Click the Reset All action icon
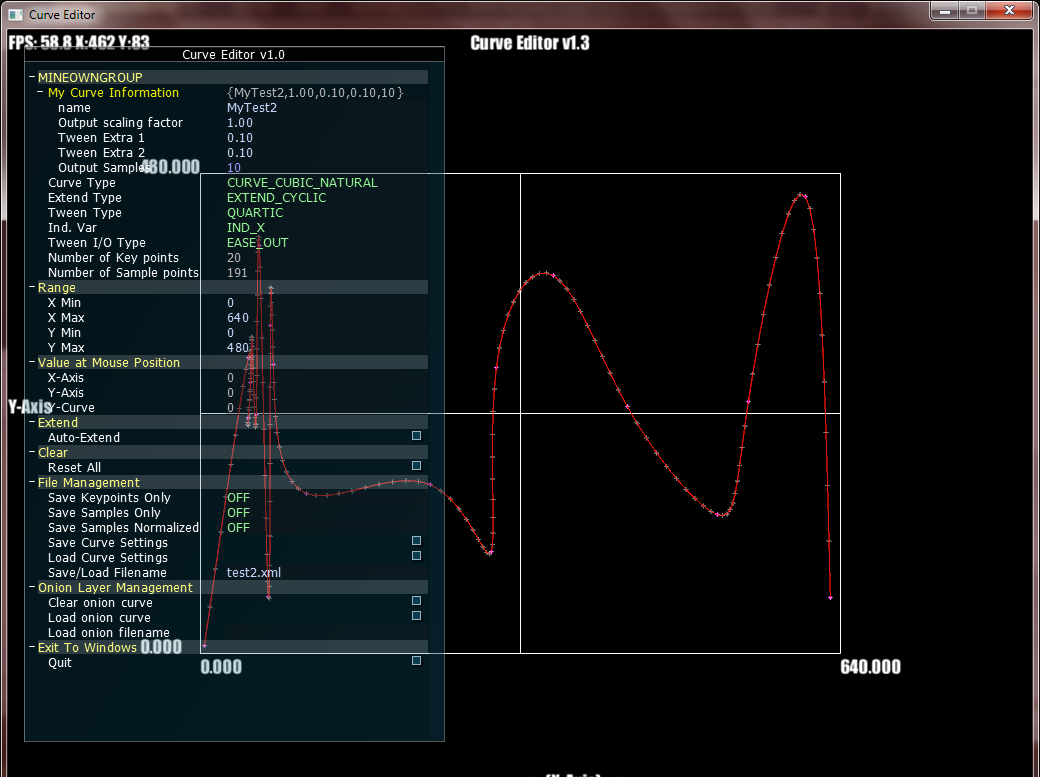The height and width of the screenshot is (777, 1040). (415, 466)
